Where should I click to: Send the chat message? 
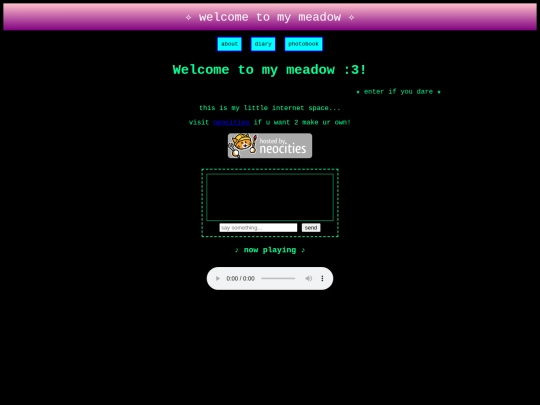pyautogui.click(x=311, y=228)
